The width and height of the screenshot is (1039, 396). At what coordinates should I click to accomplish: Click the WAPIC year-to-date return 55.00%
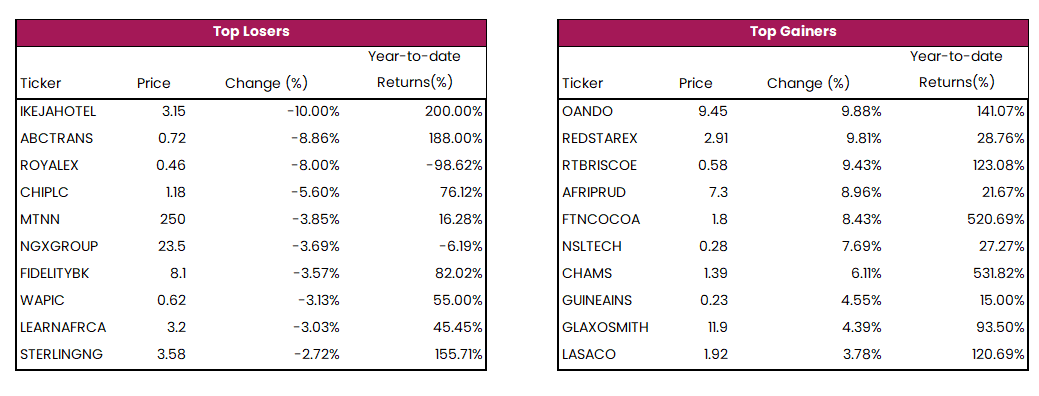[456, 301]
